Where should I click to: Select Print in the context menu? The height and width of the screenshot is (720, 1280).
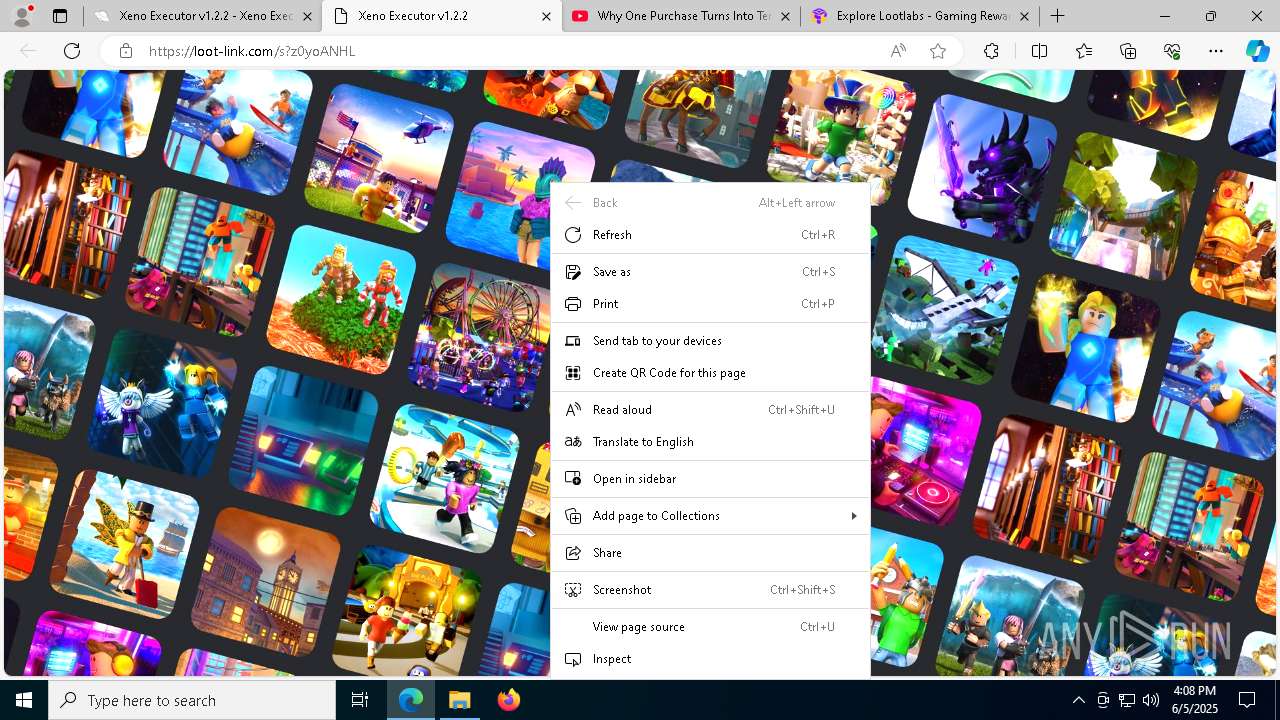710,304
